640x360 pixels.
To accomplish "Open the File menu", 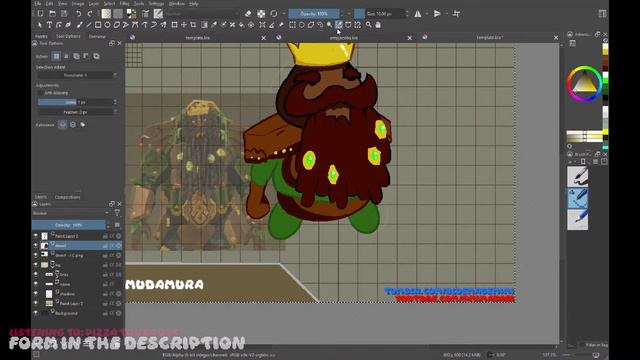I will 38,3.
